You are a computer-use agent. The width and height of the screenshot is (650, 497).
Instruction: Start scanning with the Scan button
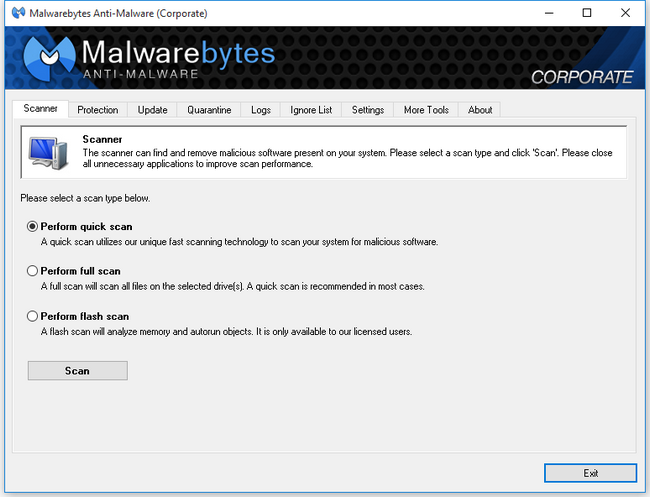(78, 371)
